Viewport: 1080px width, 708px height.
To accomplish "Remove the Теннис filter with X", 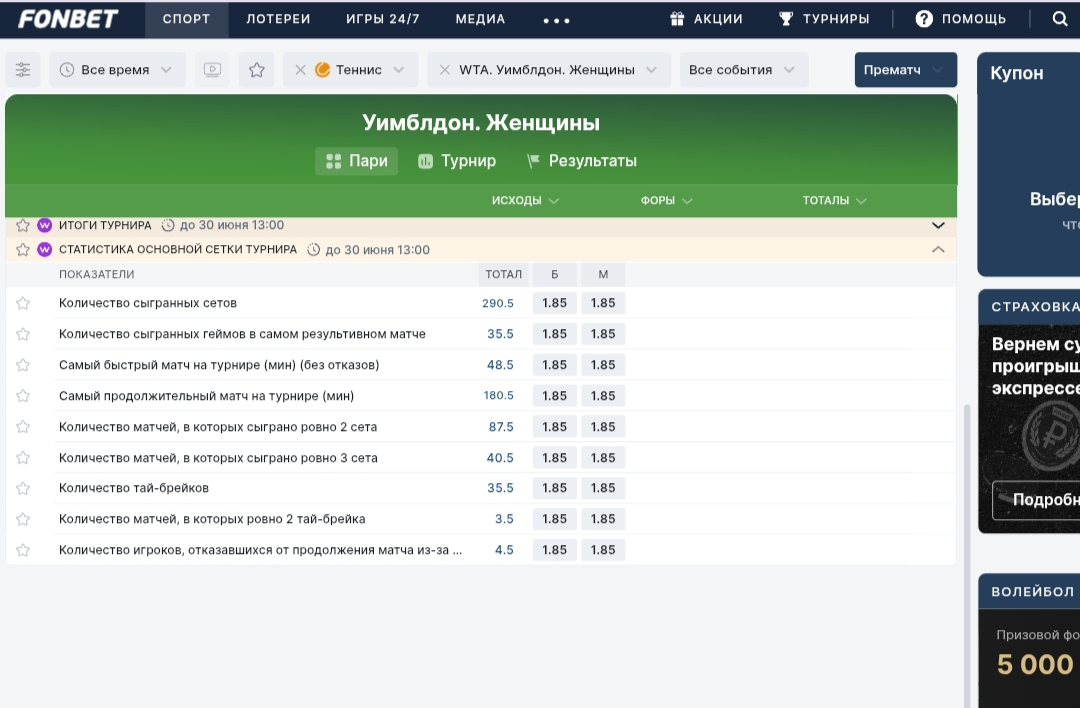I will [x=300, y=70].
